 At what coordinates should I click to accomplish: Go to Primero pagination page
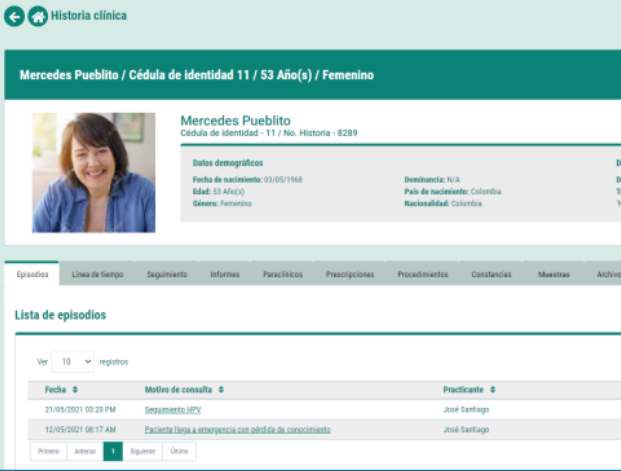[x=48, y=451]
